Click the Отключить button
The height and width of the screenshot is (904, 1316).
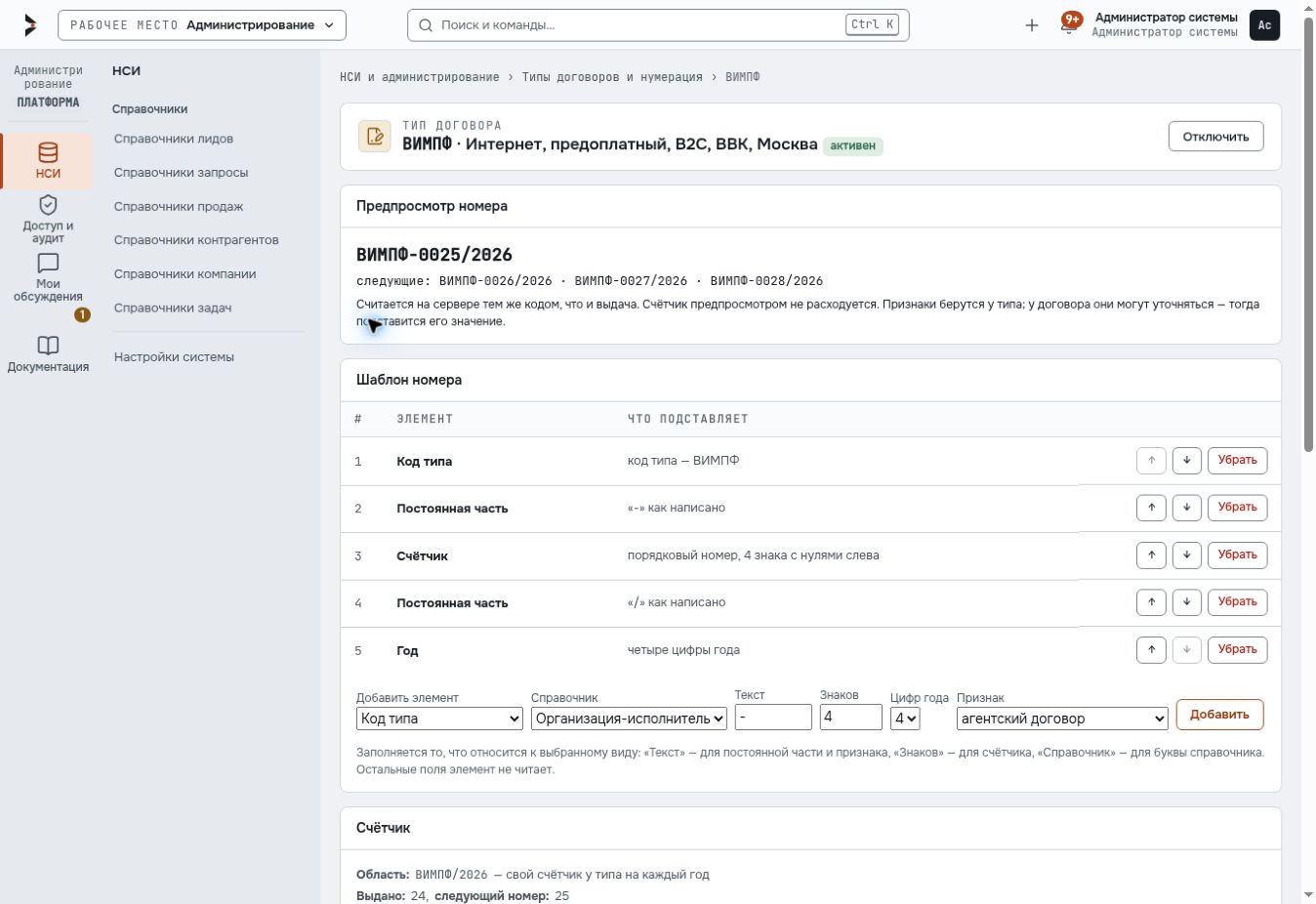[x=1215, y=137]
